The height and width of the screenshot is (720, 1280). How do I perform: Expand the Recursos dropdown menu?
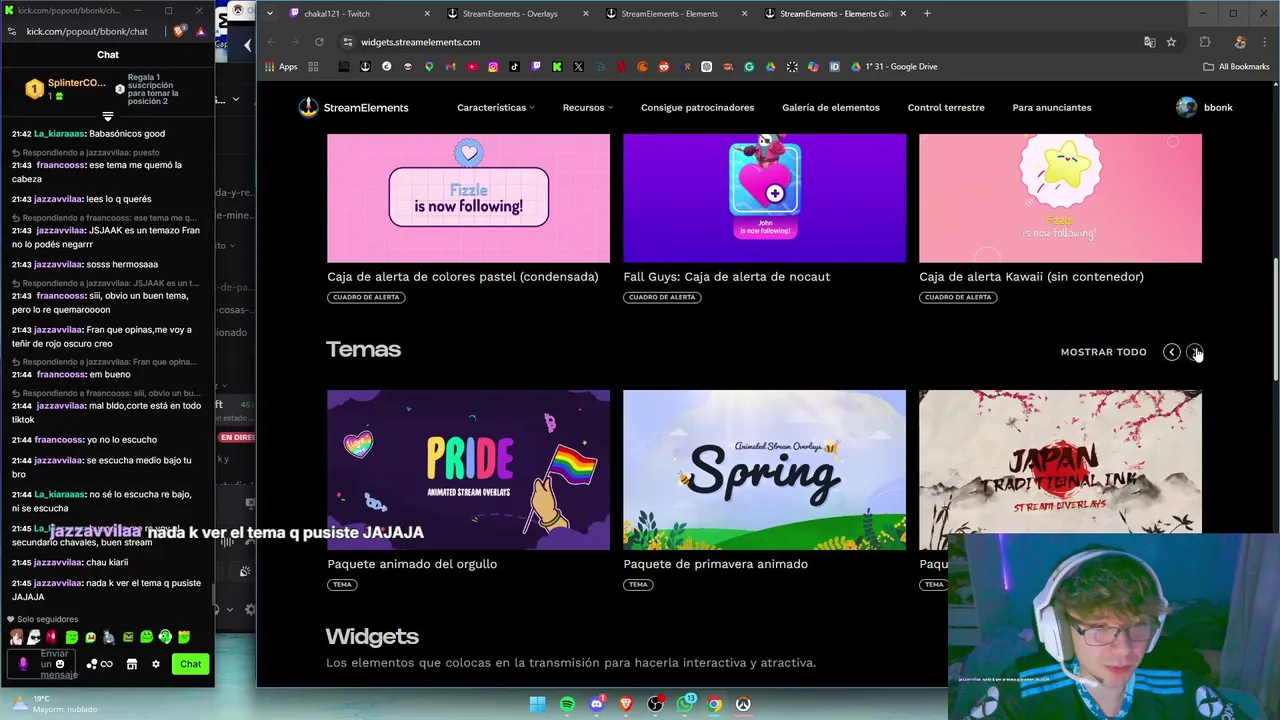click(587, 107)
